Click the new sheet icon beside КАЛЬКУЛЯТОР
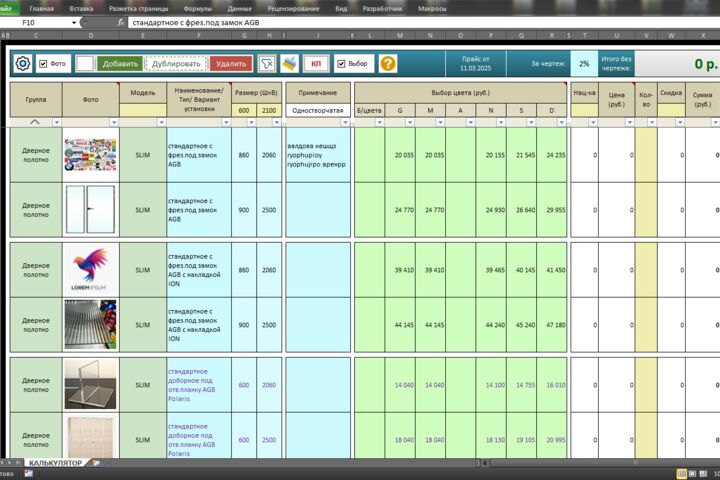This screenshot has height=480, width=720. tap(96, 463)
